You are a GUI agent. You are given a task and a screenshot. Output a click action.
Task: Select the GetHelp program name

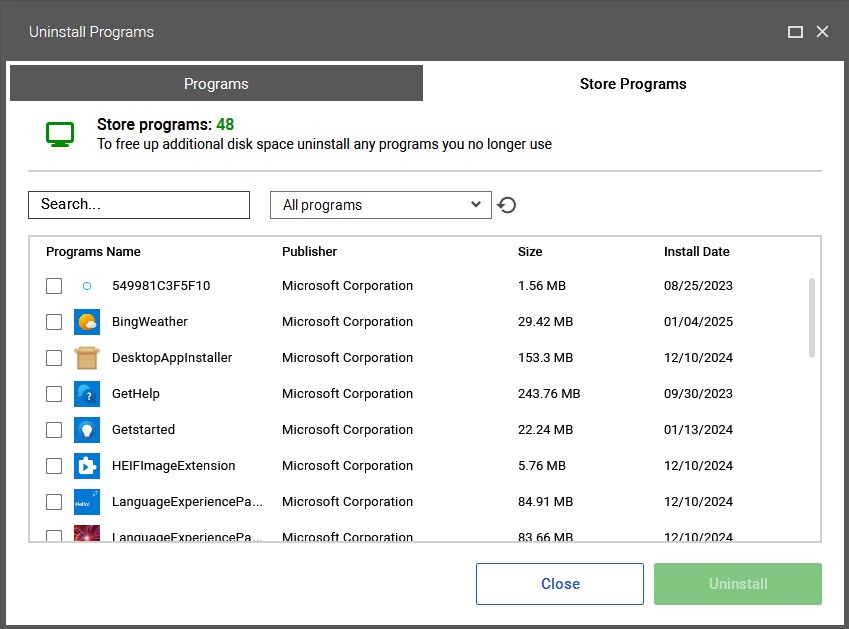(135, 394)
